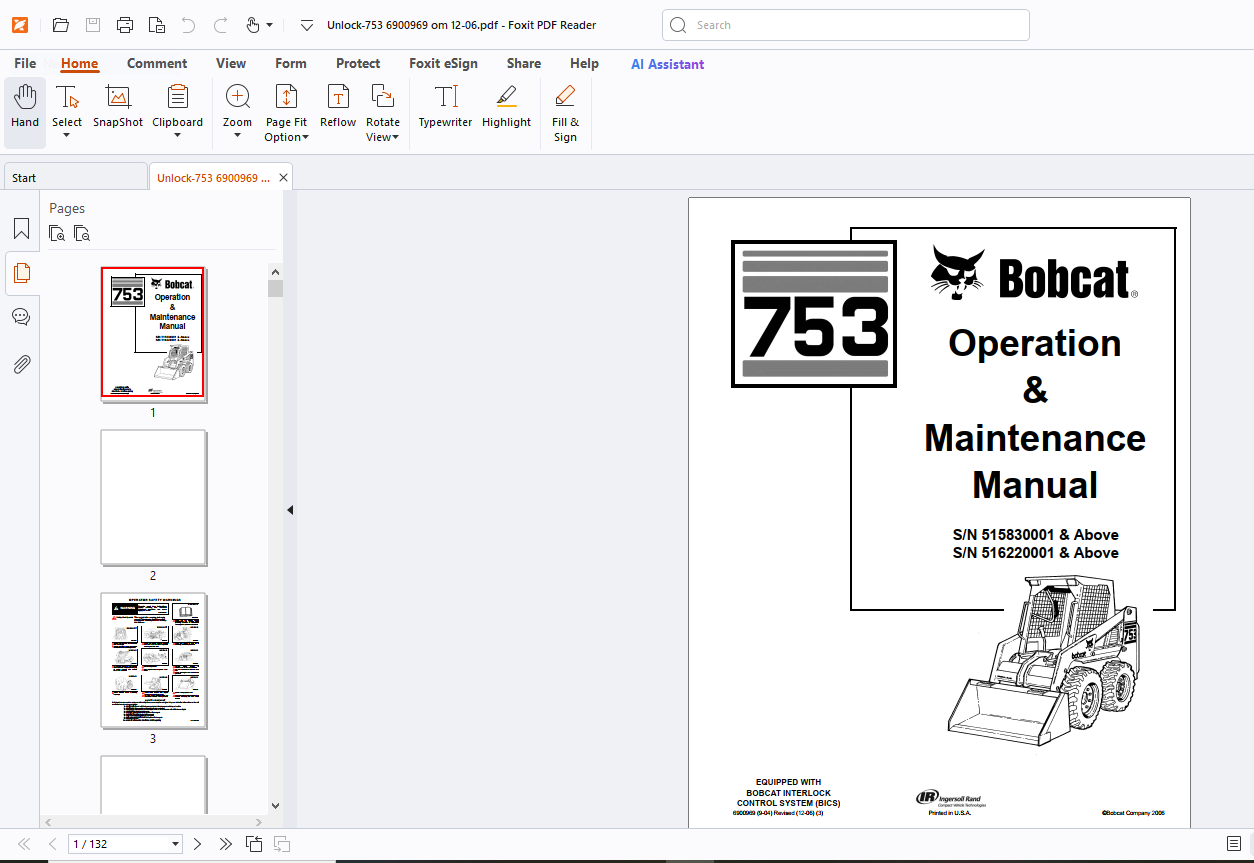
Task: Take a SnapShot of the page
Action: (x=118, y=107)
